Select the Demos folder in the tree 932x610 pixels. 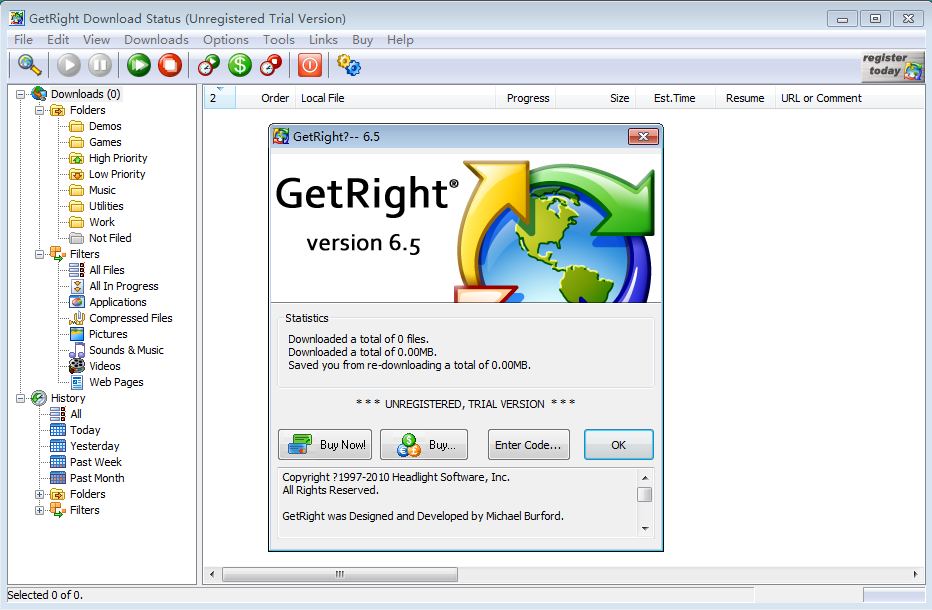coord(105,126)
